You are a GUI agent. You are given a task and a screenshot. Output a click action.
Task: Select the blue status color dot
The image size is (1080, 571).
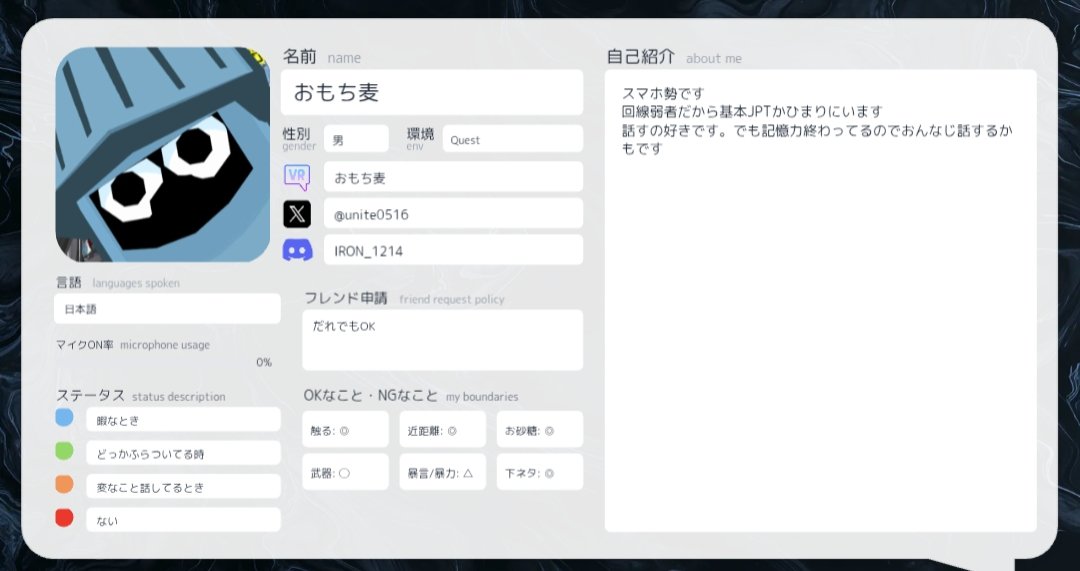[64, 417]
